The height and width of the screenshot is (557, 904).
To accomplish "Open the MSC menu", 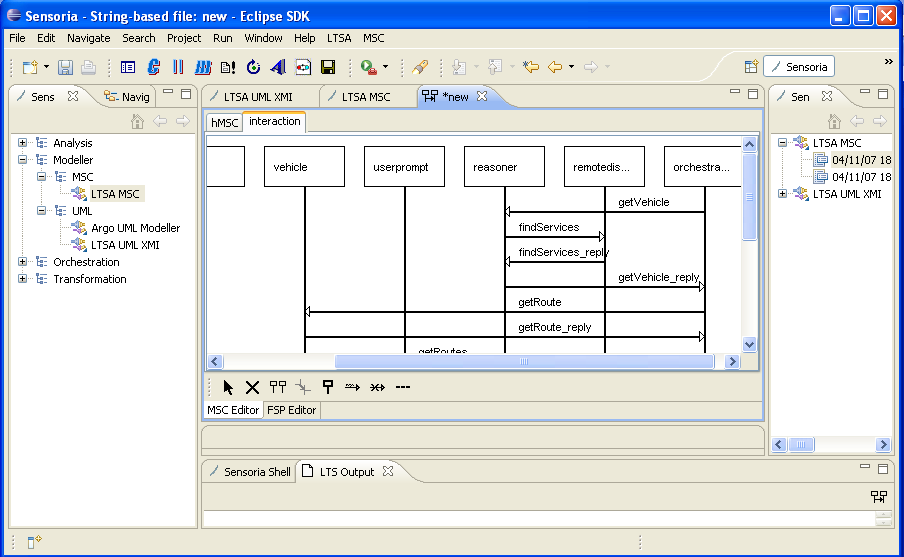I will click(374, 38).
